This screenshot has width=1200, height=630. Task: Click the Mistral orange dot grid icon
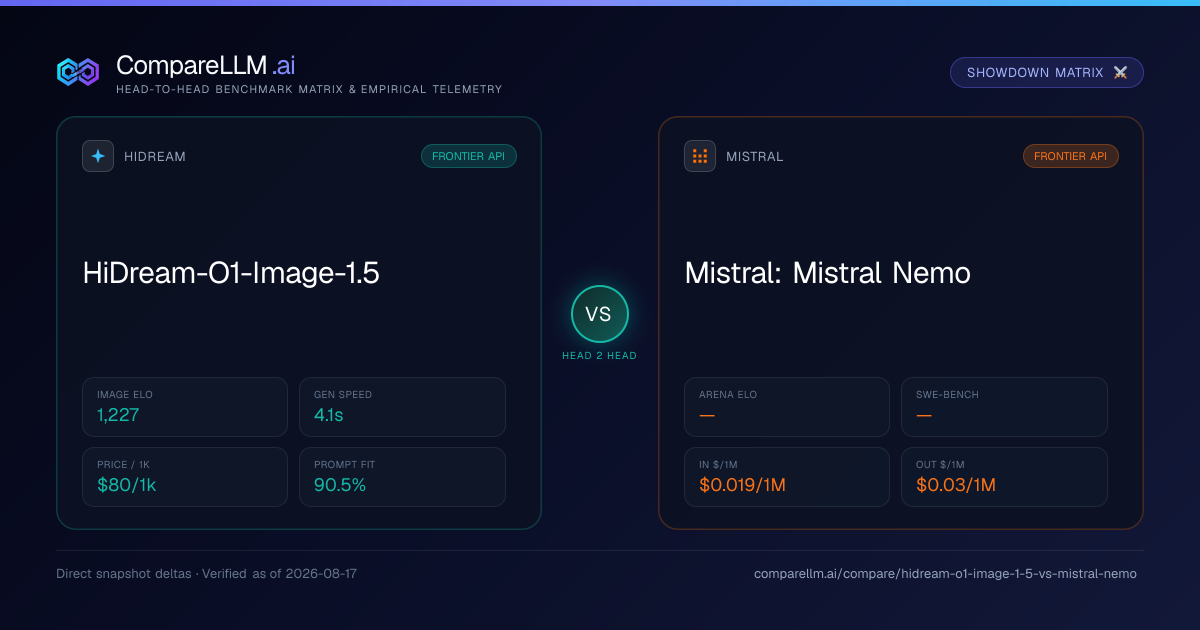[700, 156]
